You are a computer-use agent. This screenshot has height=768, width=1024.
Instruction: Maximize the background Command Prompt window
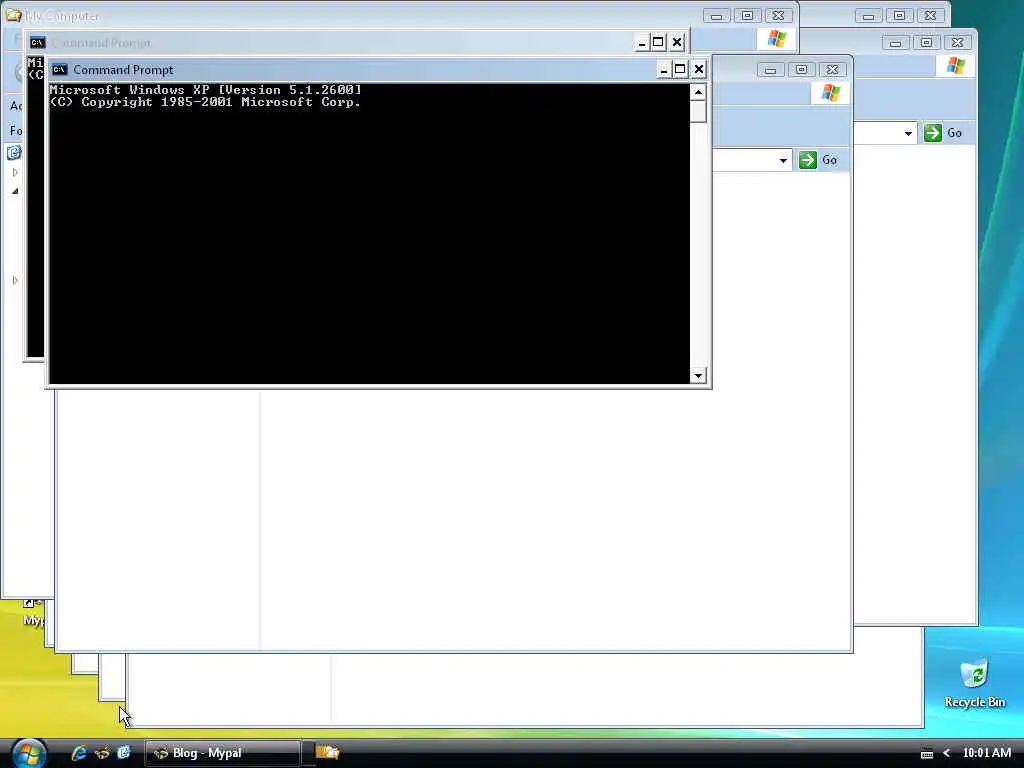(x=658, y=42)
